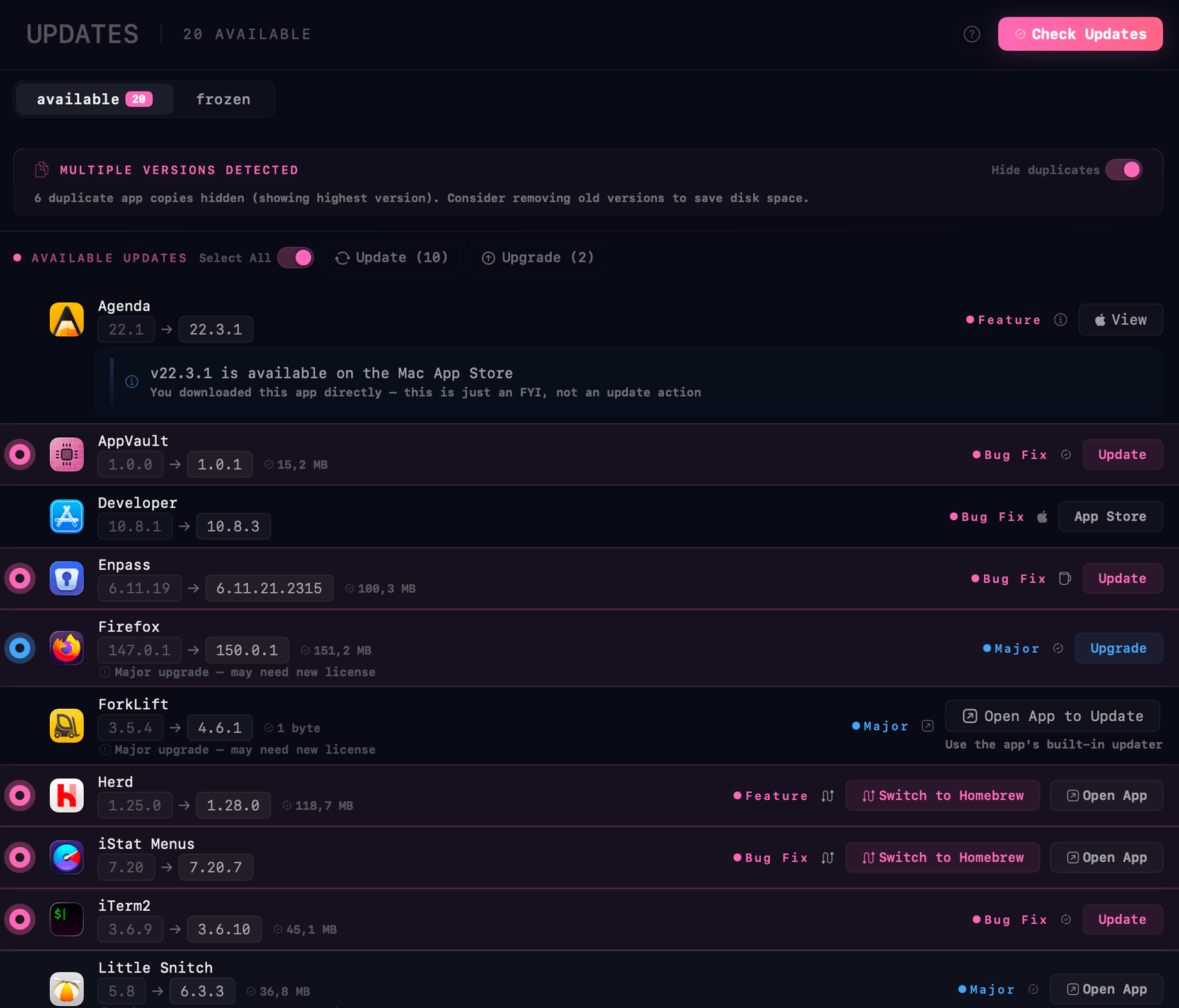The height and width of the screenshot is (1008, 1179).
Task: Click Switch to Homebrew for iStat Menus
Action: coord(942,857)
